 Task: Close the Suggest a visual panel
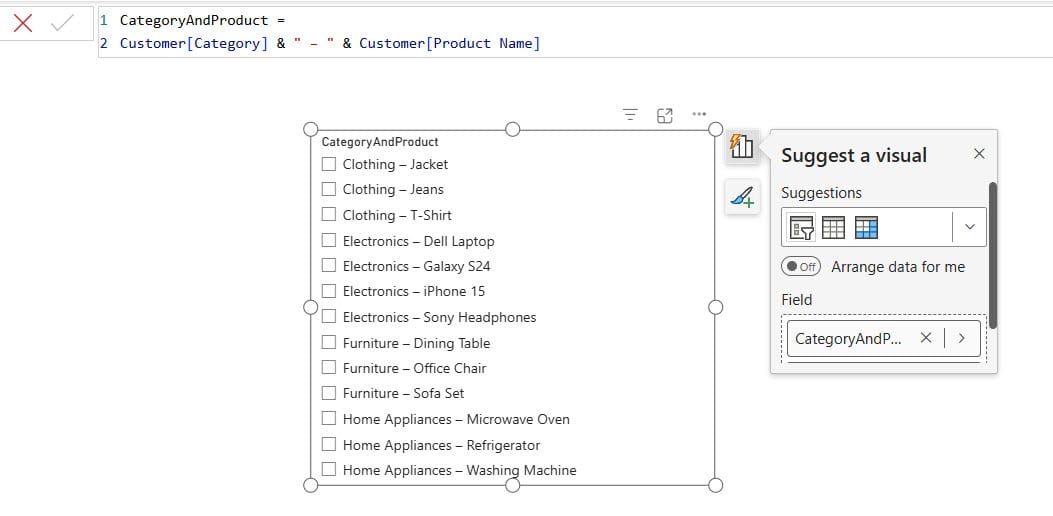(x=979, y=154)
